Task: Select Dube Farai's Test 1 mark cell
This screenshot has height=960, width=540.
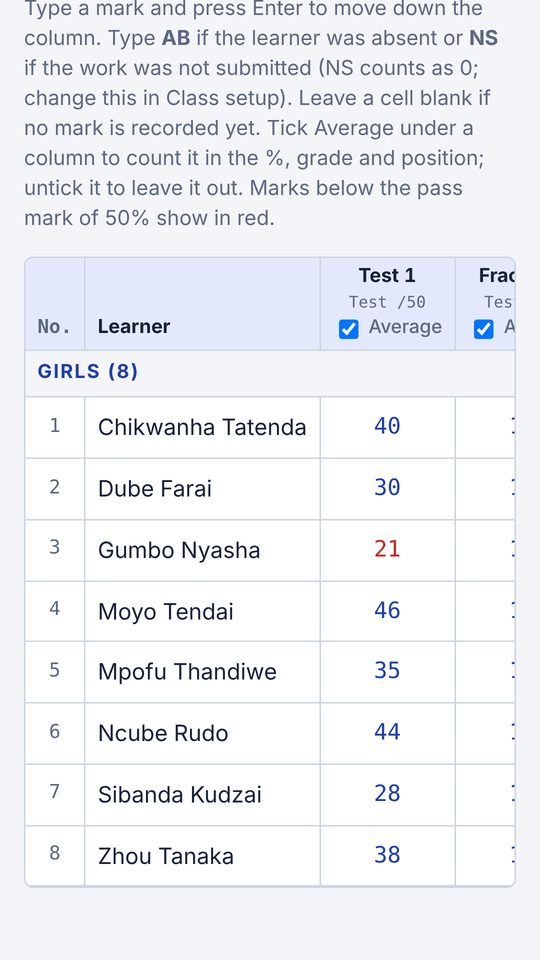Action: (388, 489)
